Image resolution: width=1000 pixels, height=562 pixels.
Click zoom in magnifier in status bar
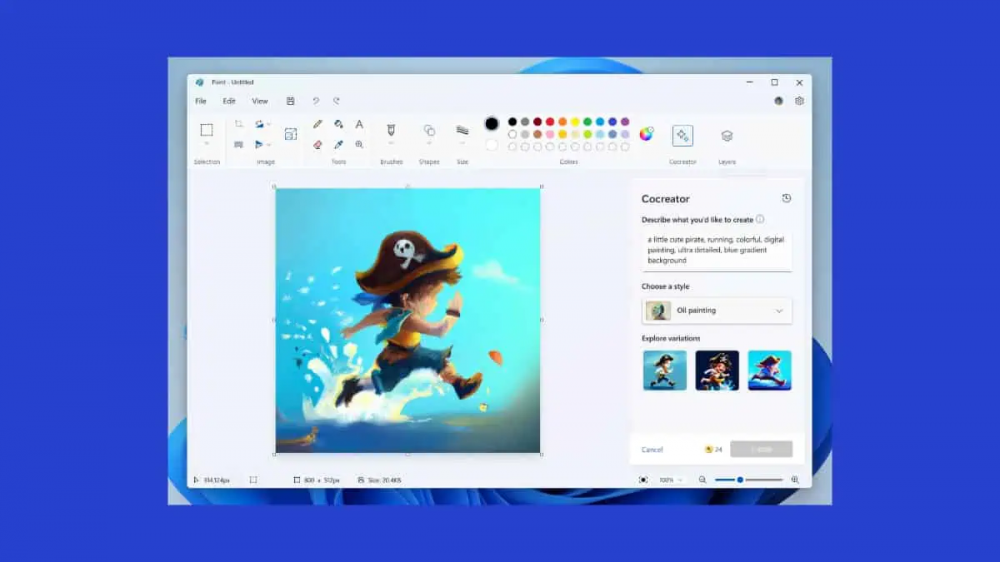795,480
